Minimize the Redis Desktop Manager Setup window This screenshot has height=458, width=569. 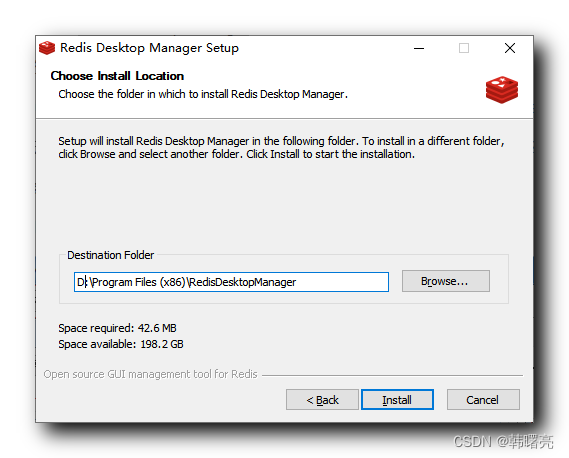(x=419, y=48)
